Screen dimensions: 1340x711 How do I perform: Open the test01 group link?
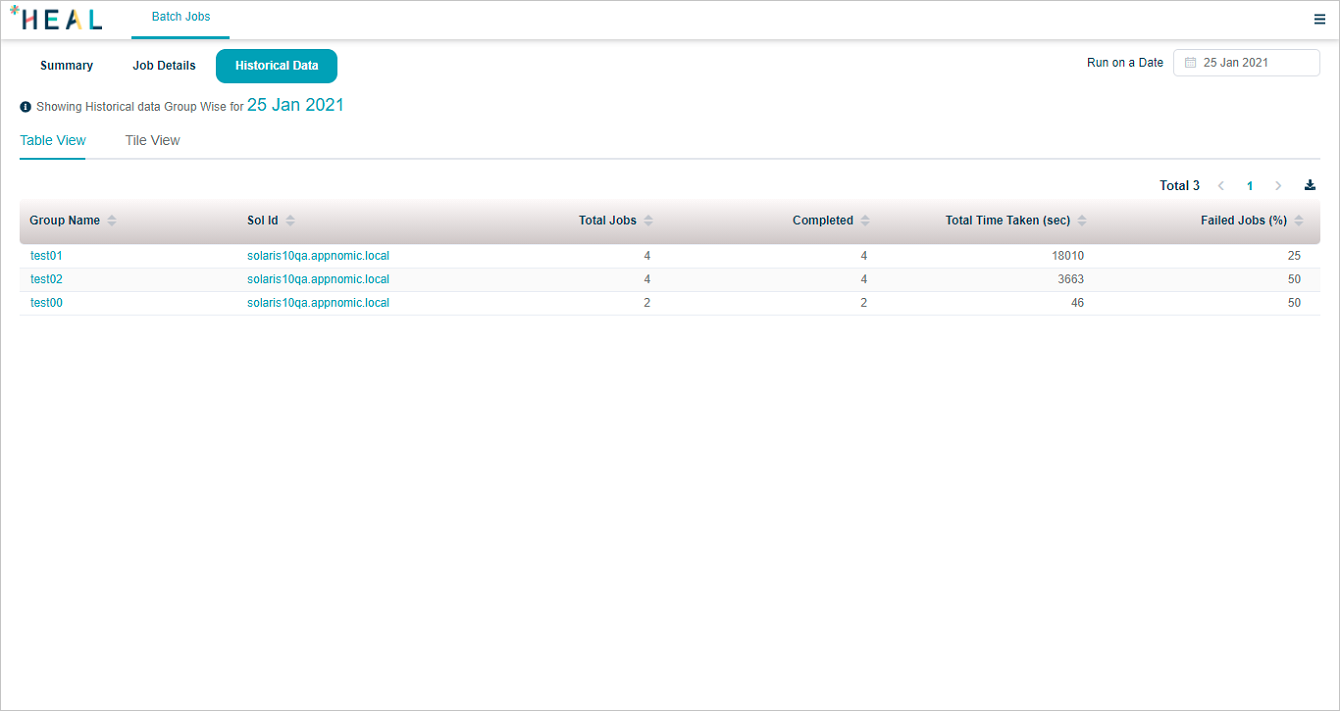coord(46,256)
